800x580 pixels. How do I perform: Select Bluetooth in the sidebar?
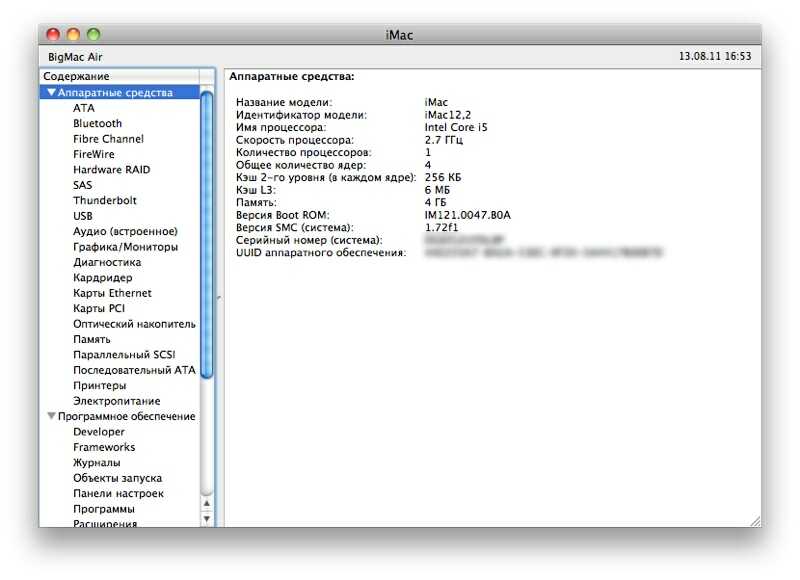tap(97, 124)
